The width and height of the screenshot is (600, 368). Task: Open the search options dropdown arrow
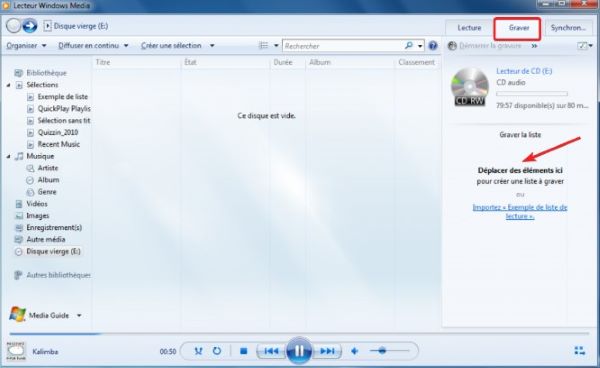(x=420, y=46)
